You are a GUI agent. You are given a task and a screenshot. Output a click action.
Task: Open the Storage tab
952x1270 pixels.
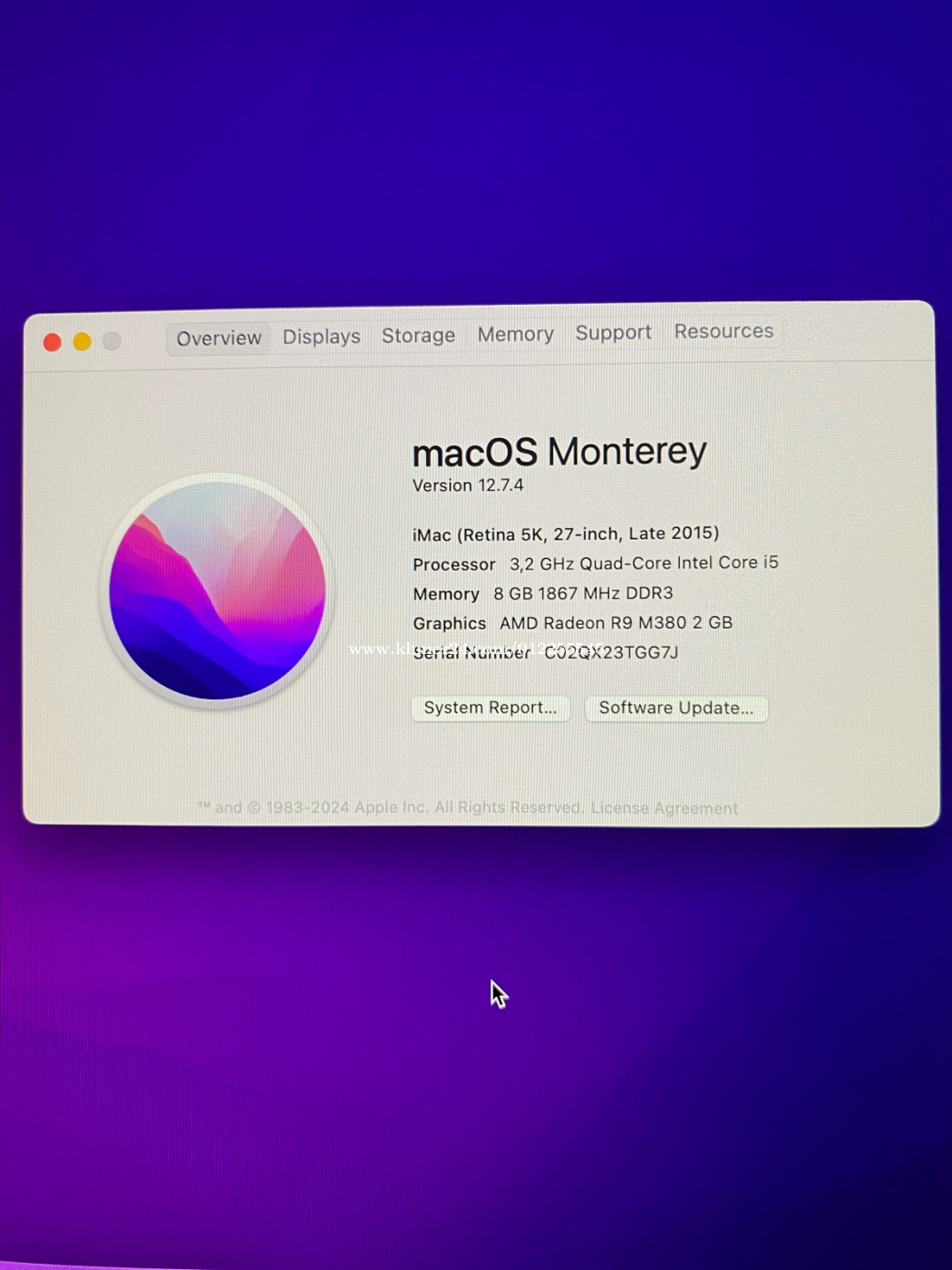418,336
